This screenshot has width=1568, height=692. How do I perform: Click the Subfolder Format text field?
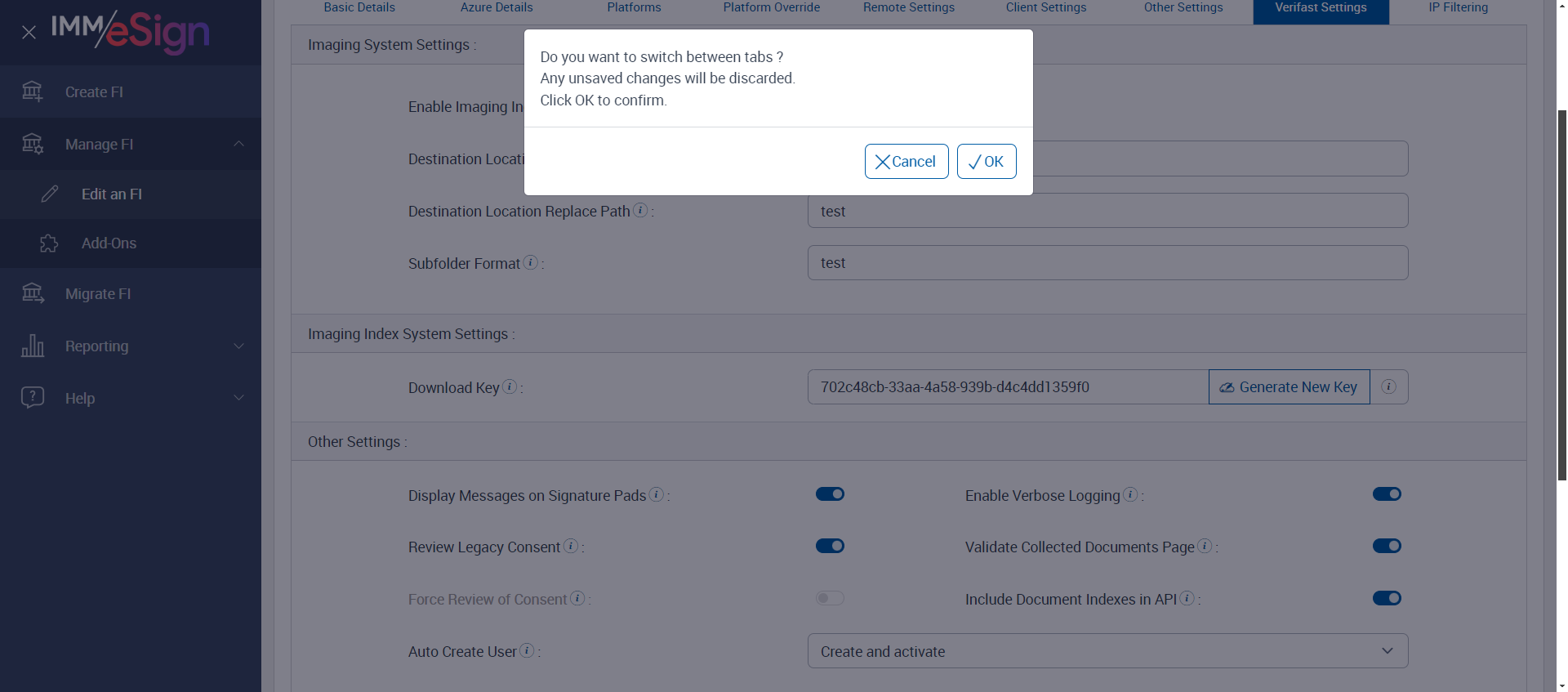point(1107,263)
